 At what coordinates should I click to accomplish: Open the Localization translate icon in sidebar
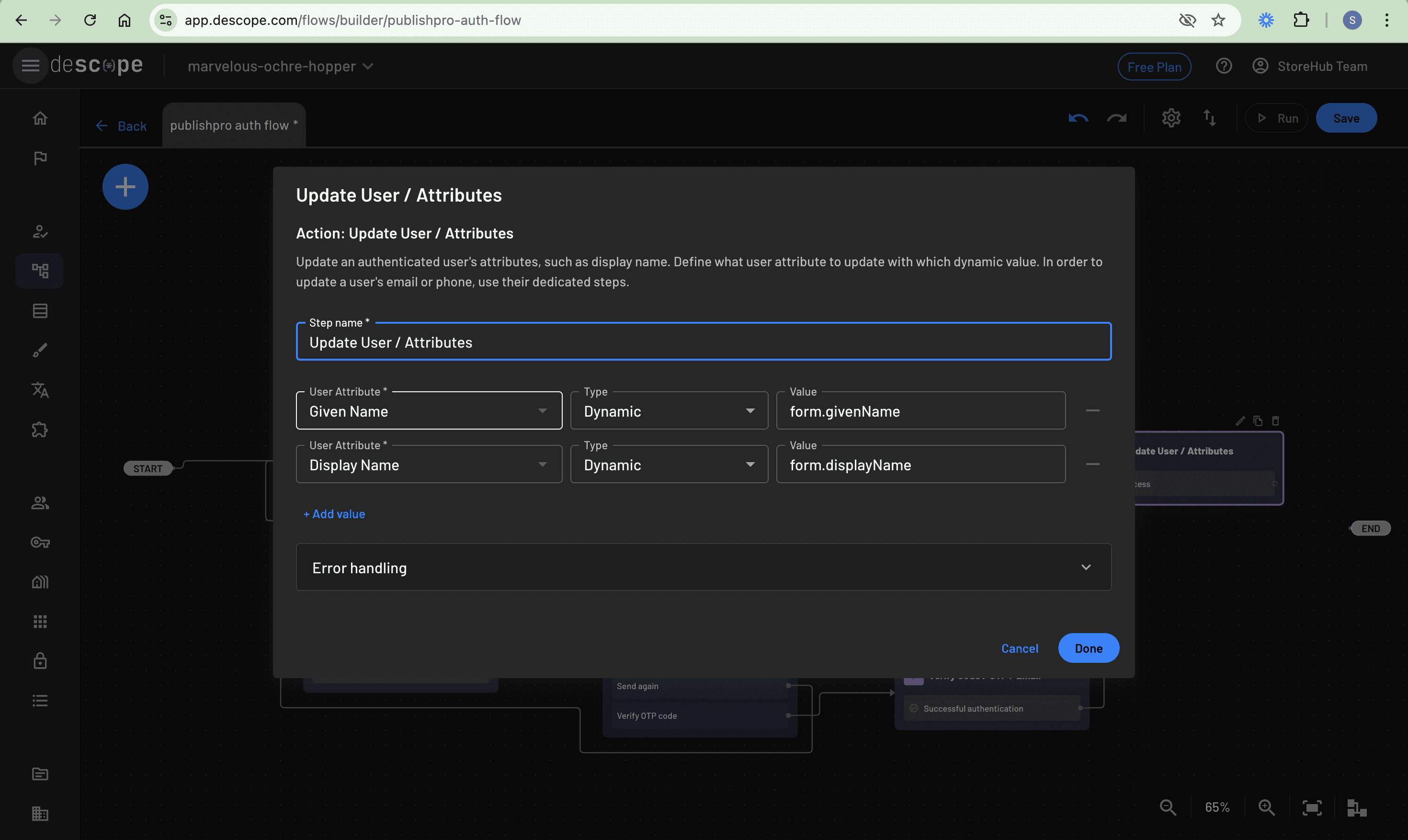coord(40,390)
